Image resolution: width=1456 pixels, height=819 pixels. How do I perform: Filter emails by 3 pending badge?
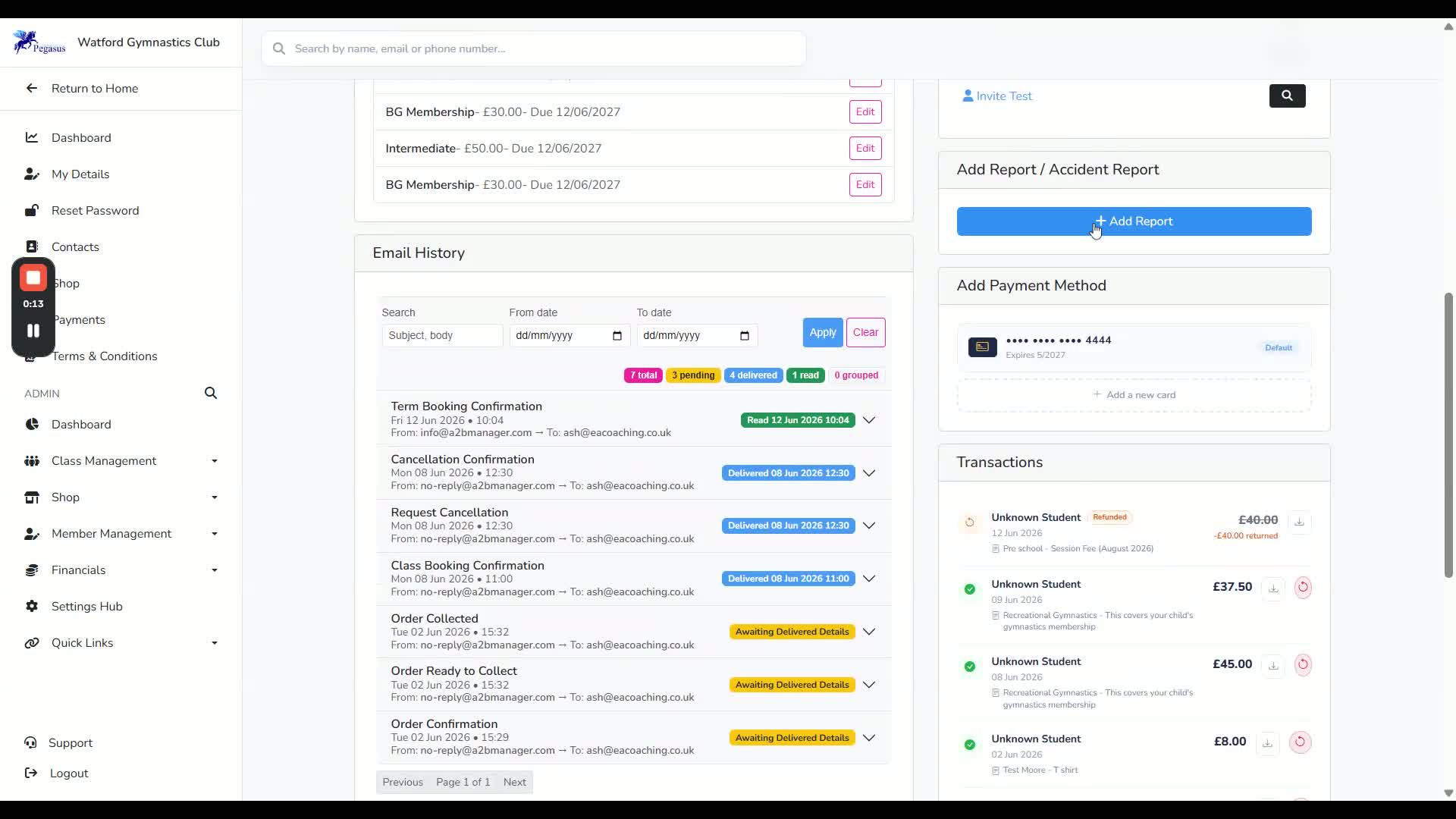tap(693, 375)
